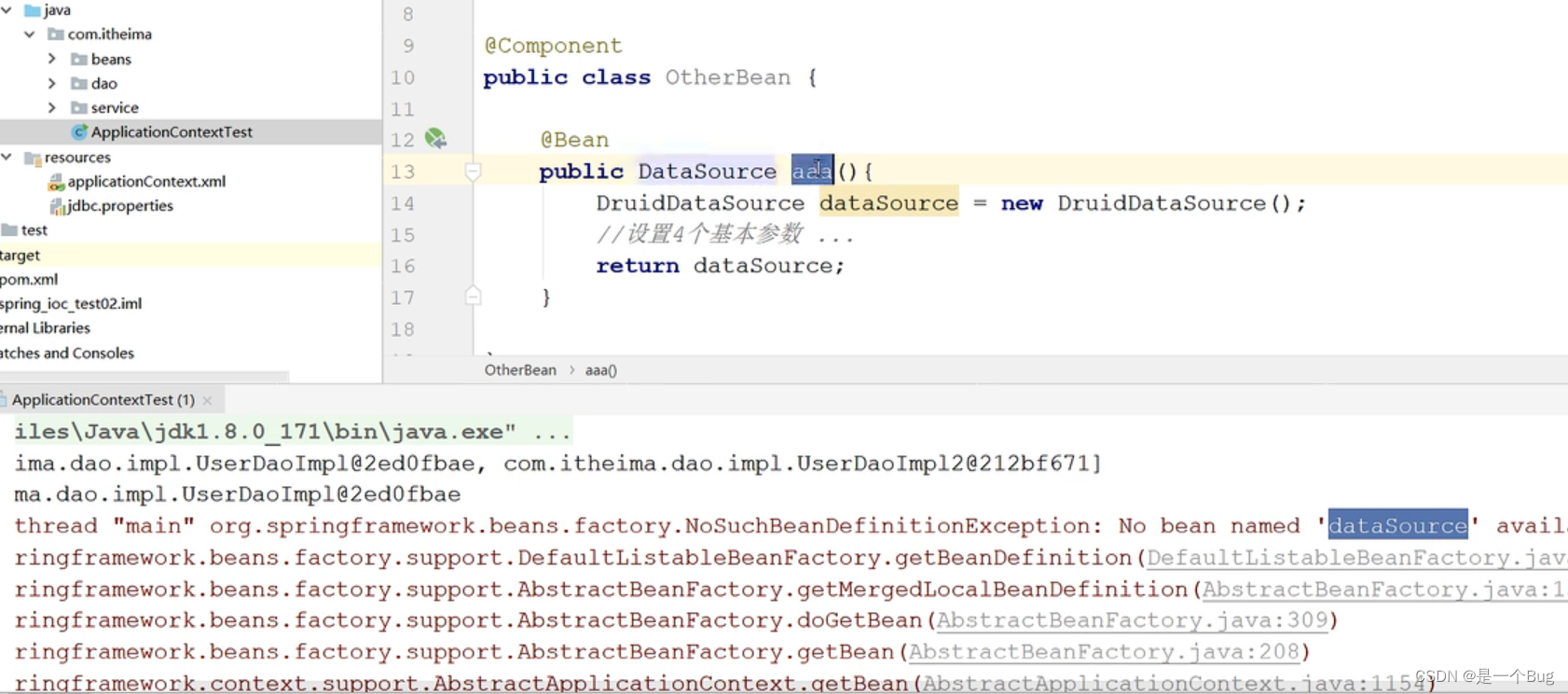Open the getMergedLocalBeanDefinition AbstractBeanFactory.java link
The image size is (1568, 694).
1384,590
